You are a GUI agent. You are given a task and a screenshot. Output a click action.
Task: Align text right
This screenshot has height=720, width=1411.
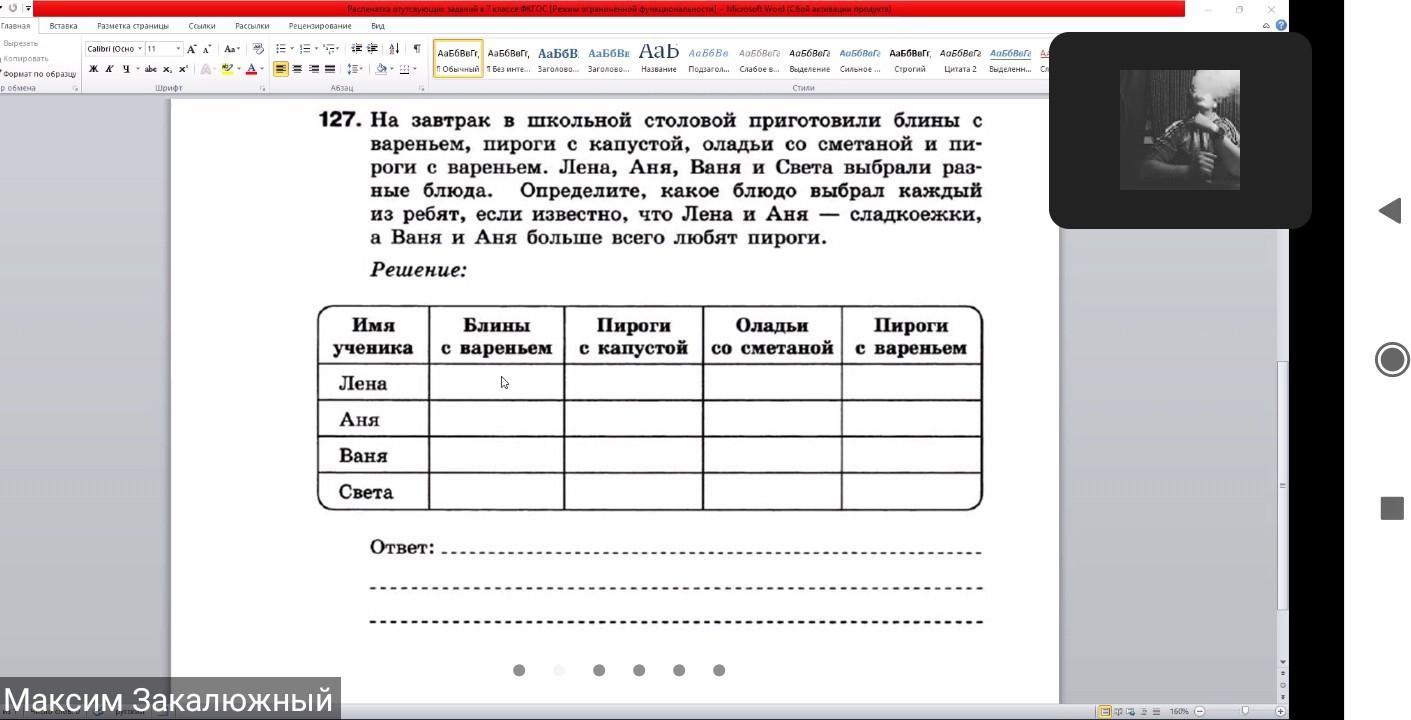[x=313, y=69]
